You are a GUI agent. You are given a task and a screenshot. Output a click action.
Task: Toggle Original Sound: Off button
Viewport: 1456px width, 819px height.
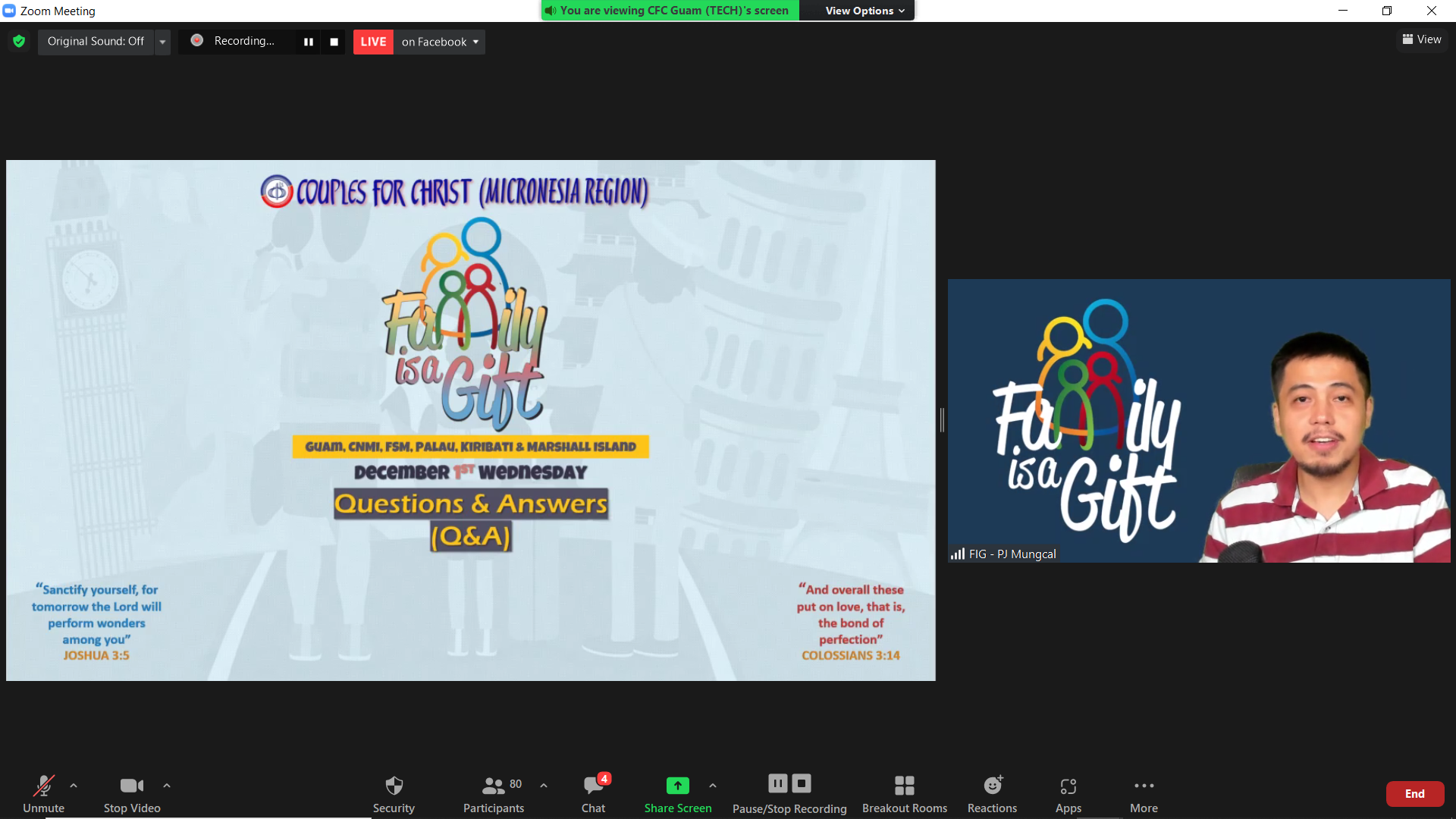click(x=96, y=41)
